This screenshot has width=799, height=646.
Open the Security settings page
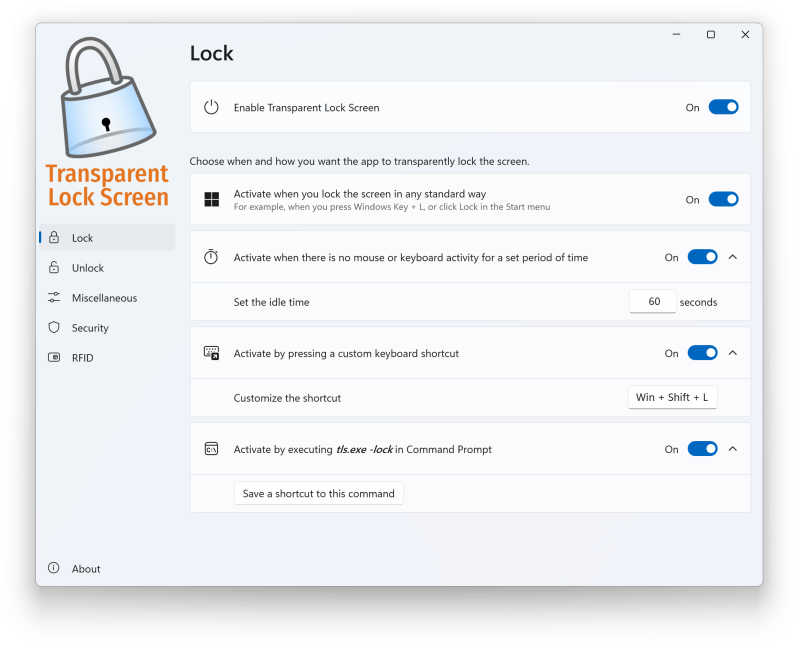pyautogui.click(x=108, y=328)
